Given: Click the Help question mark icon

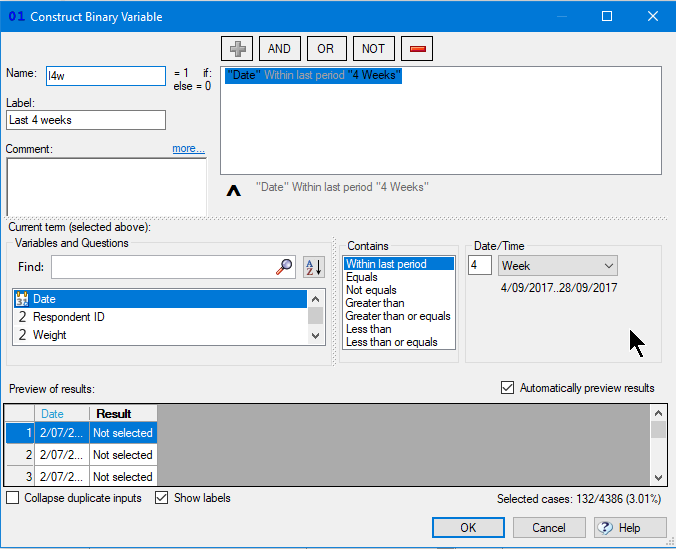Looking at the screenshot, I should tap(605, 527).
